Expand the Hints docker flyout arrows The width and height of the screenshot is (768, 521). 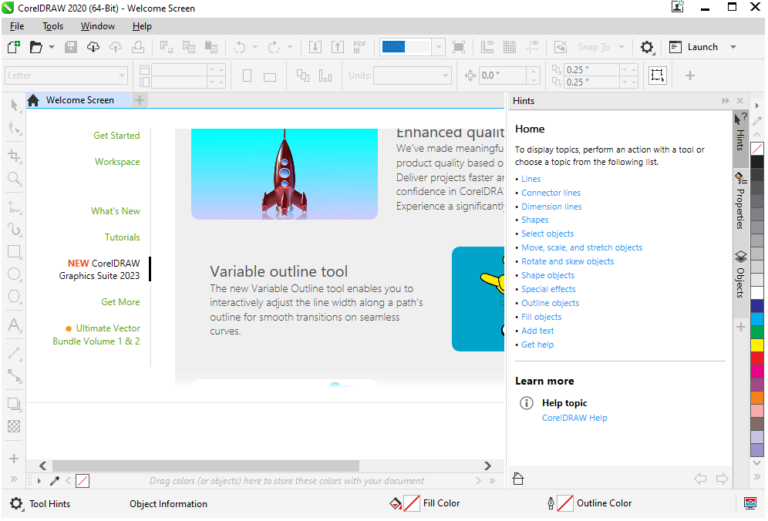pyautogui.click(x=725, y=101)
